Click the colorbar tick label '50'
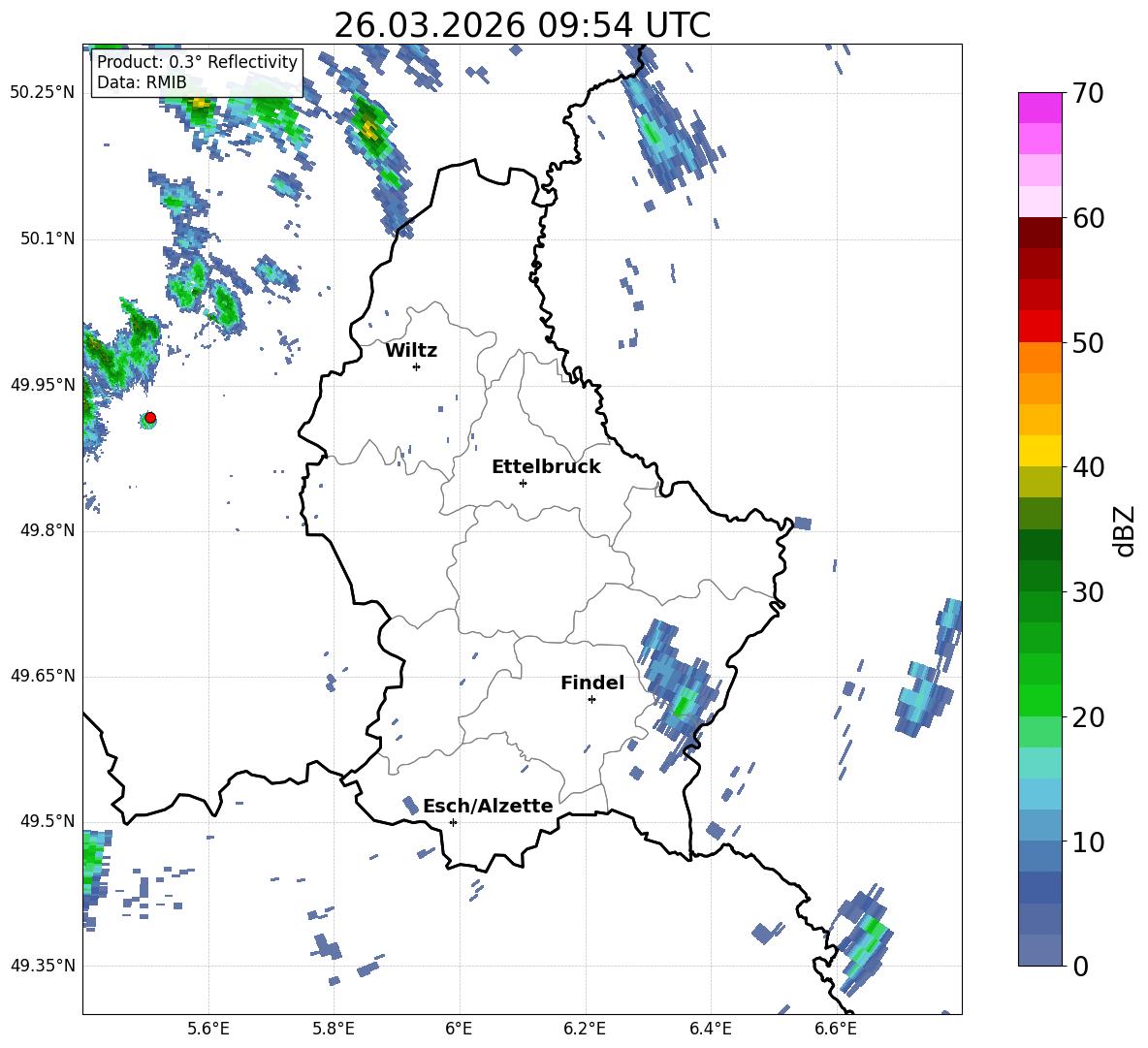Image resolution: width=1148 pixels, height=1048 pixels. 1088,343
